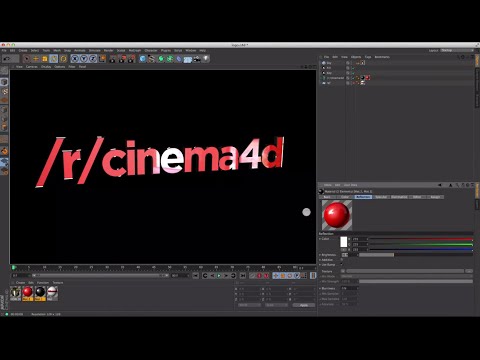
Task: Switch to Model mode in left sidebar
Action: pyautogui.click(x=4, y=82)
